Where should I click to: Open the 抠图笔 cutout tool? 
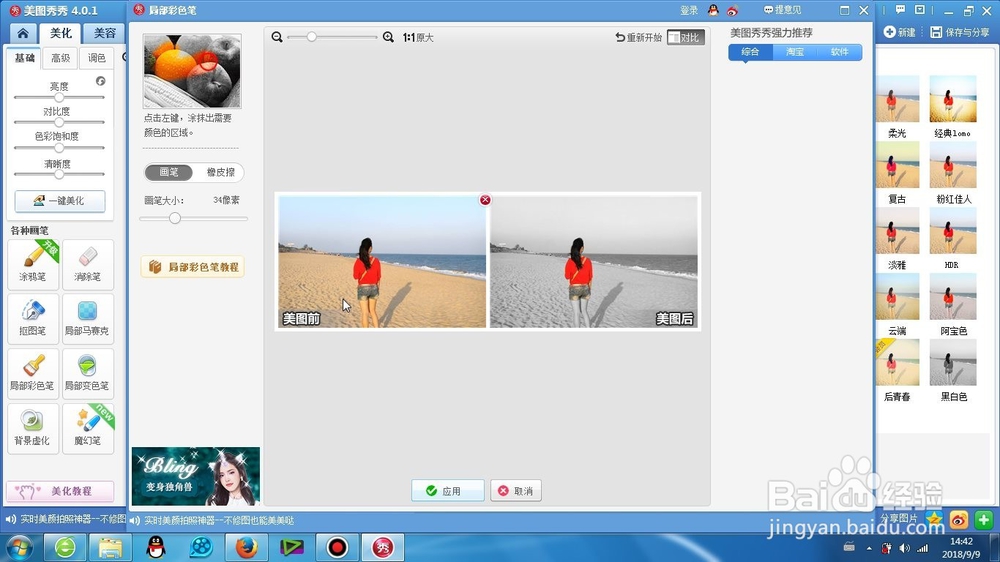(x=33, y=318)
